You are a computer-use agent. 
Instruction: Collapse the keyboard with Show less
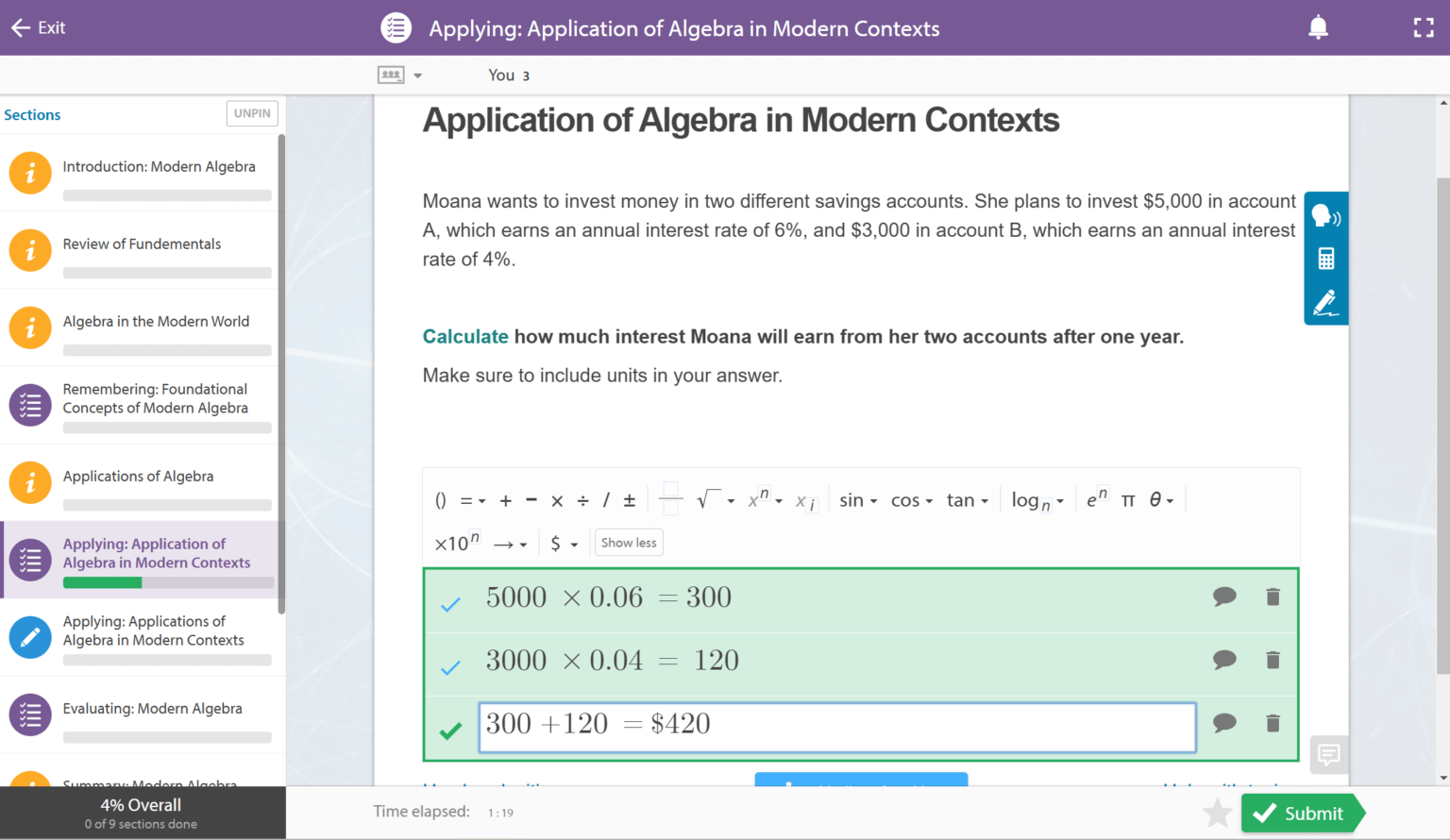click(628, 542)
